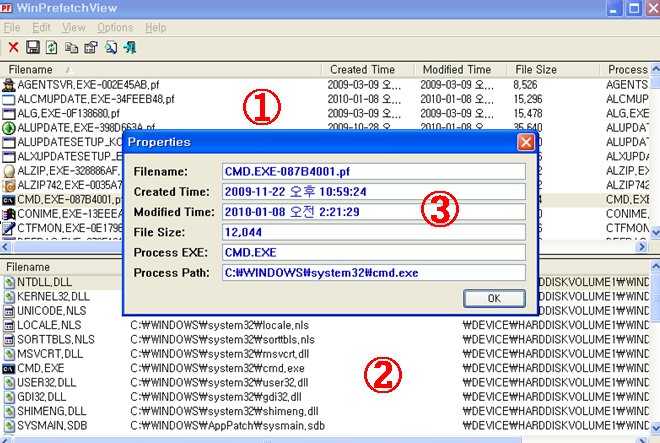Image resolution: width=660 pixels, height=443 pixels.
Task: Click the AGENTSVR.EXE file row icon
Action: click(x=8, y=85)
